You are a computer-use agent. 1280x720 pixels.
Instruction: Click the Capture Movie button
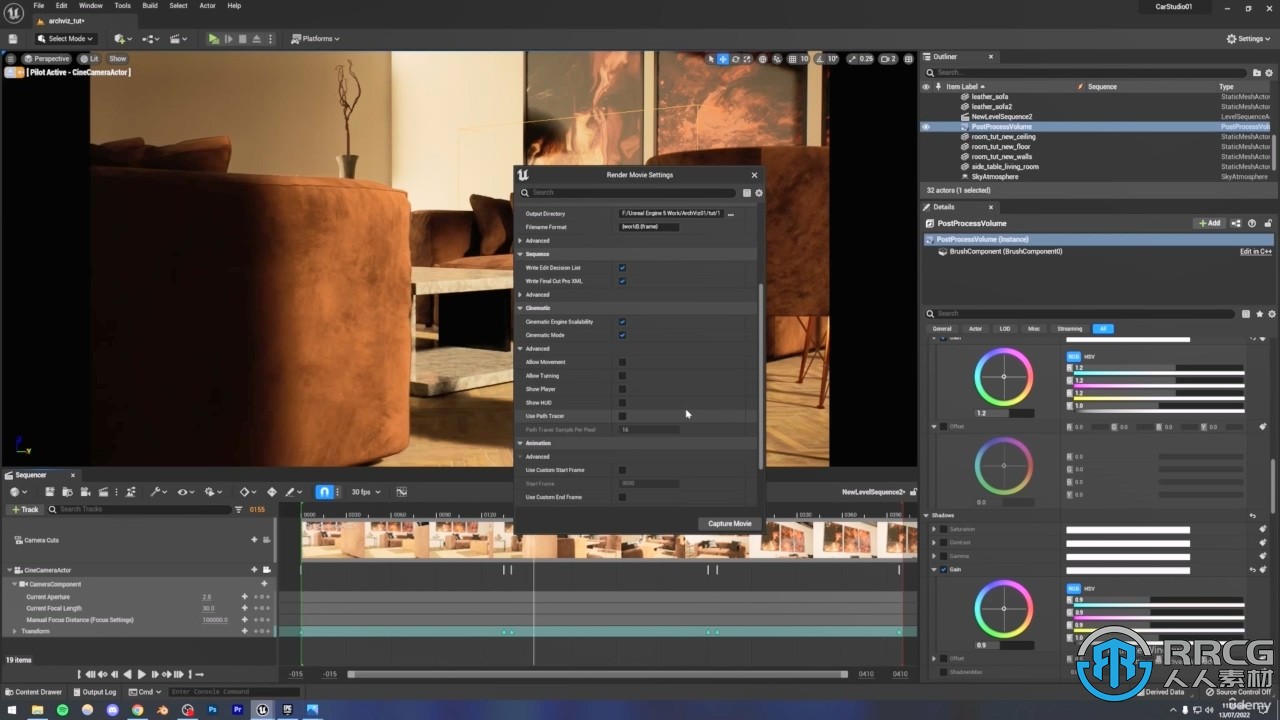(729, 524)
